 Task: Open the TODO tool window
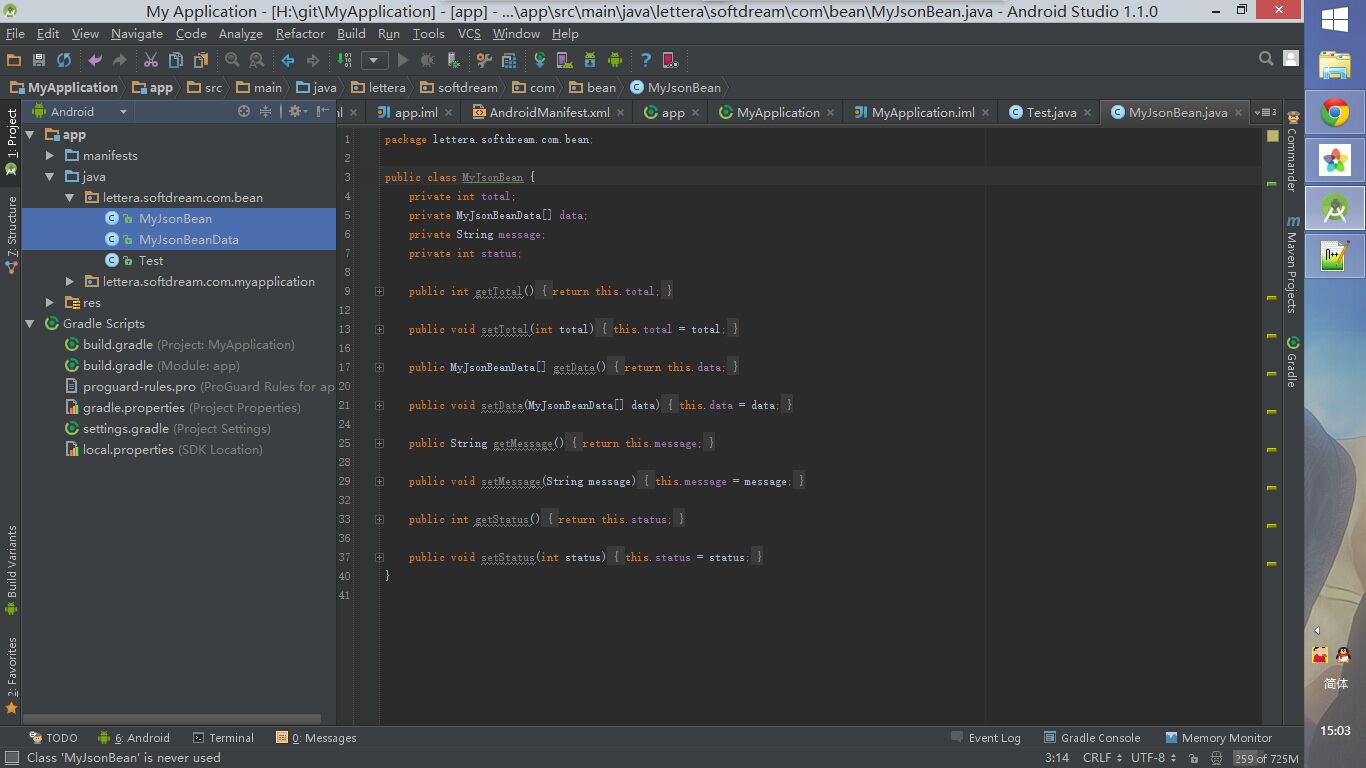click(53, 738)
